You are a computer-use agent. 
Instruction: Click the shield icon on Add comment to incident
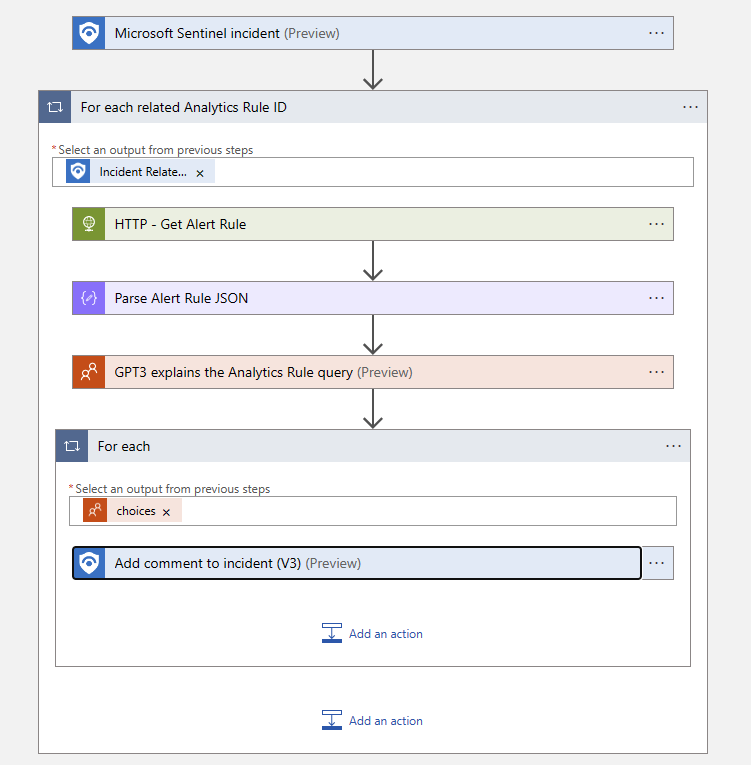90,563
